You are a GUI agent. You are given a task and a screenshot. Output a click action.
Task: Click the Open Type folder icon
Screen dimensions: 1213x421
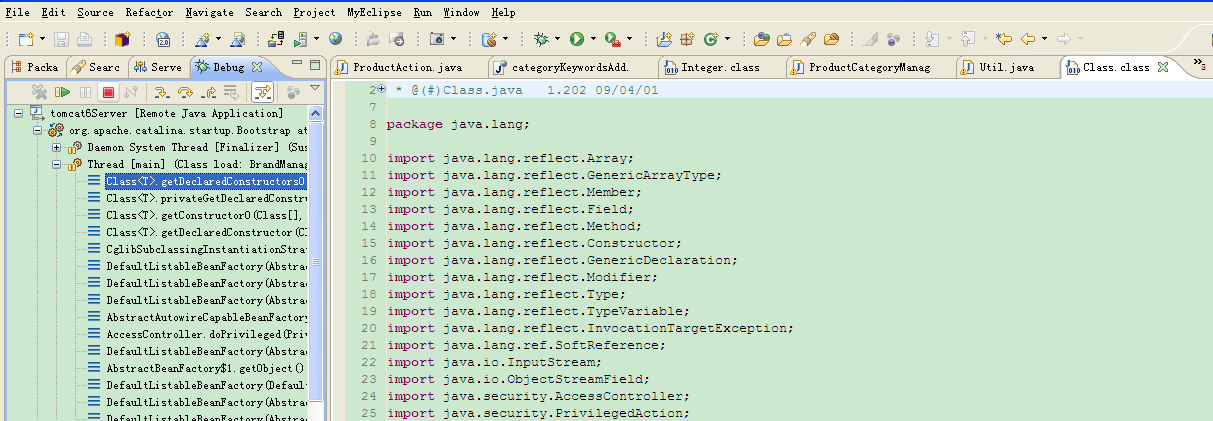[761, 39]
